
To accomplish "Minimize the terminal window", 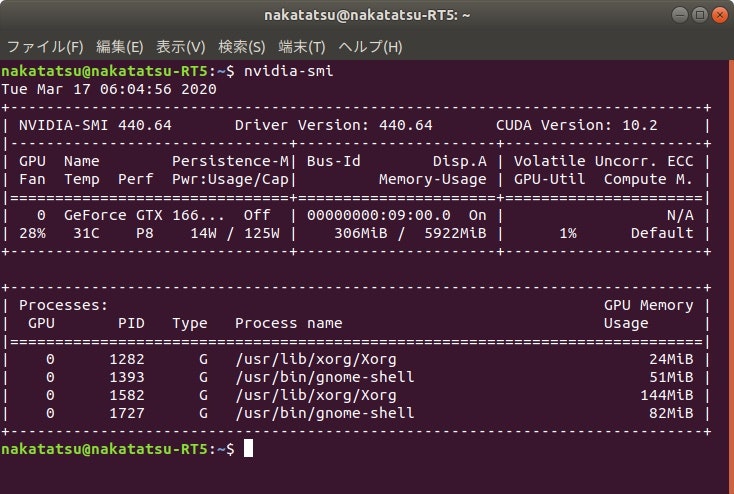I will click(x=680, y=15).
